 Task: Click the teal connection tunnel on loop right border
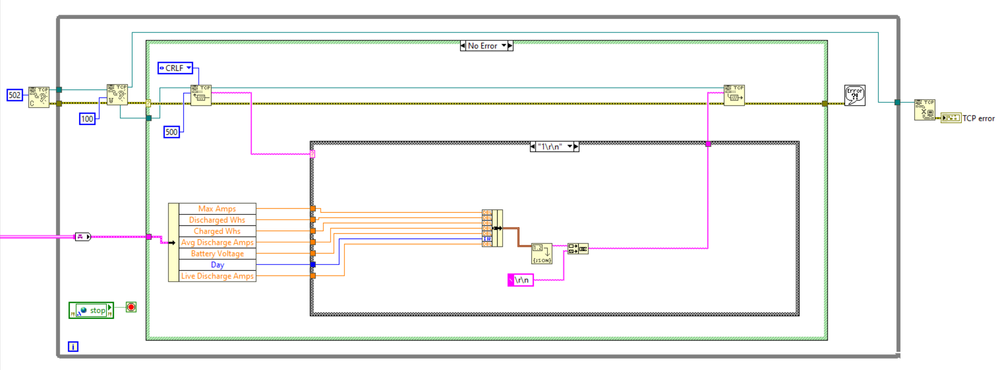click(x=897, y=103)
